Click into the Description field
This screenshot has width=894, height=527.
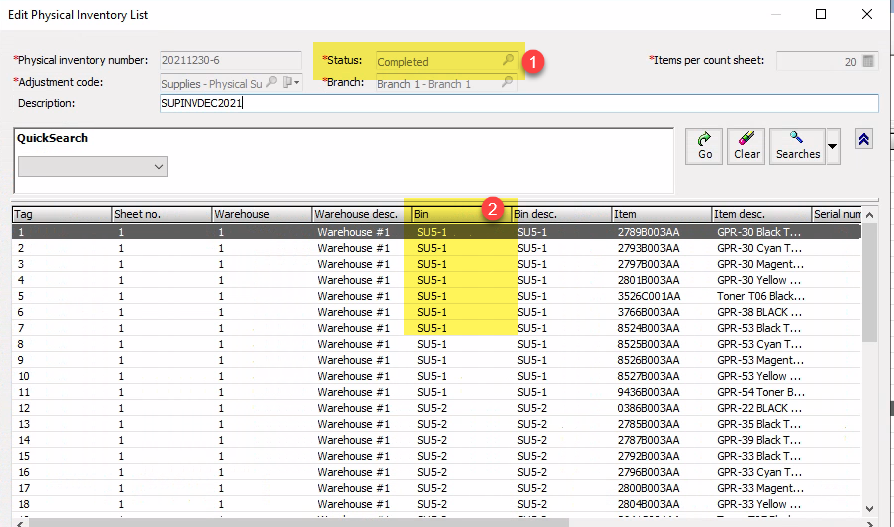[519, 103]
